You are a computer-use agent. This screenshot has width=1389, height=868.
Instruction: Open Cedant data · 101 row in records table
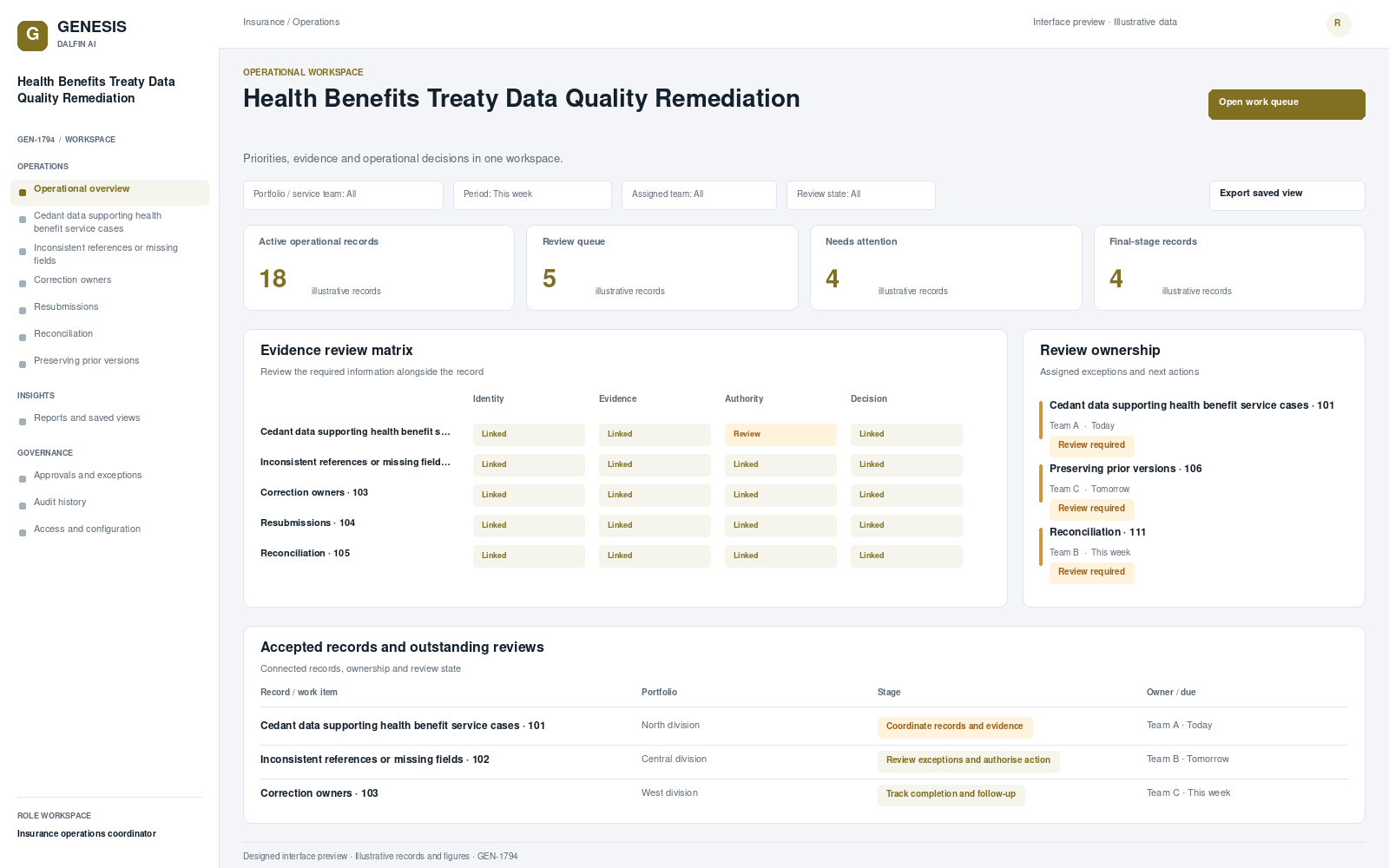[x=804, y=727]
